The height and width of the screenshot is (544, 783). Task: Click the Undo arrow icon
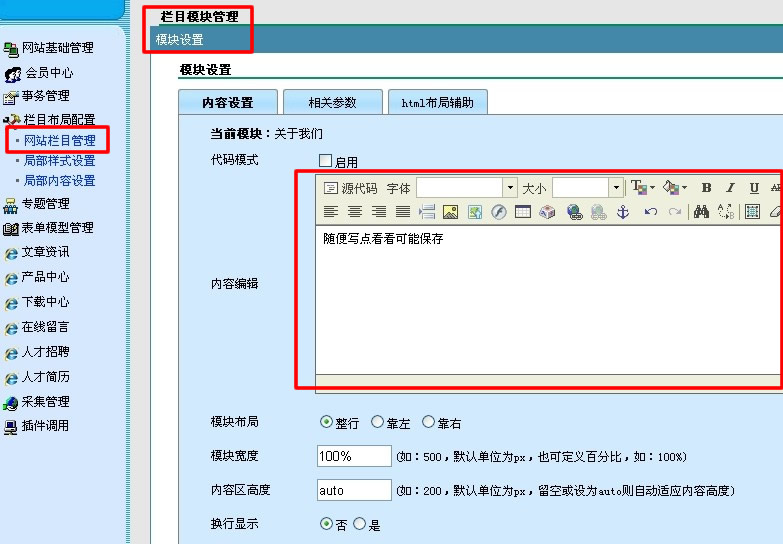pyautogui.click(x=651, y=212)
